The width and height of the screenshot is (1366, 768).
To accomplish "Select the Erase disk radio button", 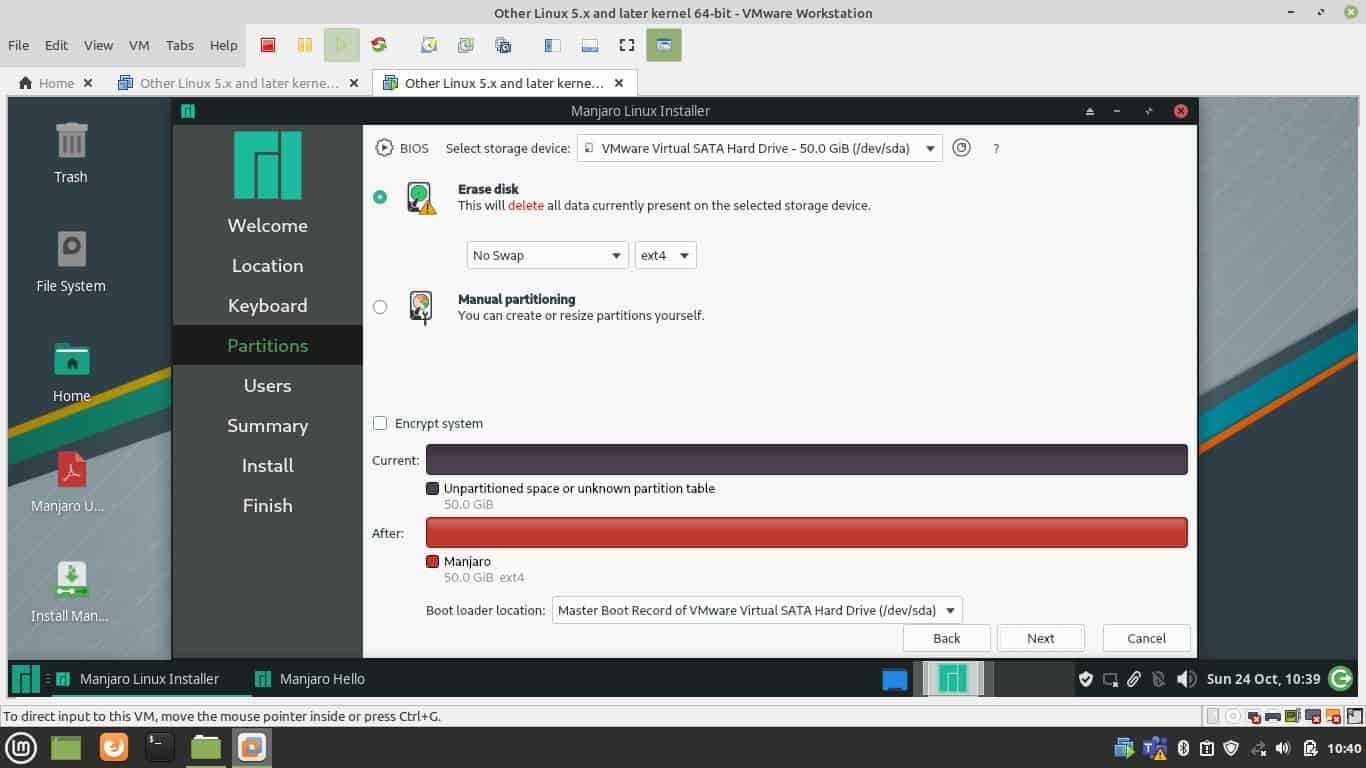I will [x=380, y=197].
